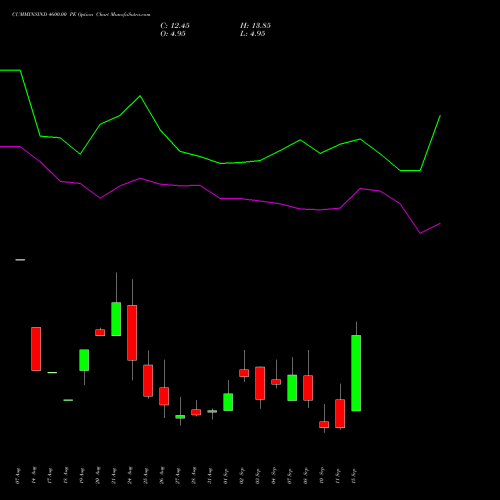
Task: Click the red candle for 14 Aug
Action: 36,349
